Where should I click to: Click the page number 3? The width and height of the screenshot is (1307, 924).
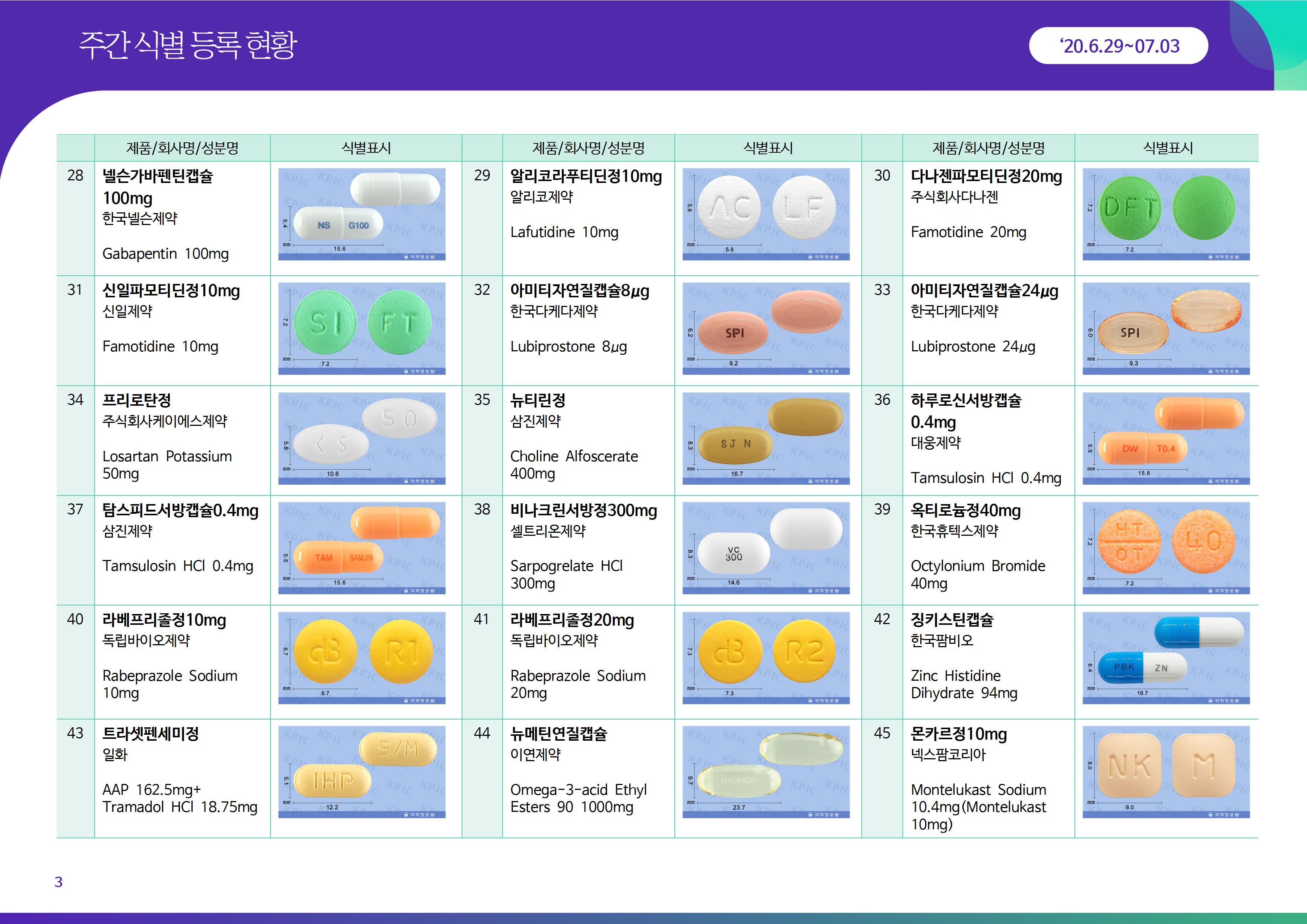tap(58, 882)
